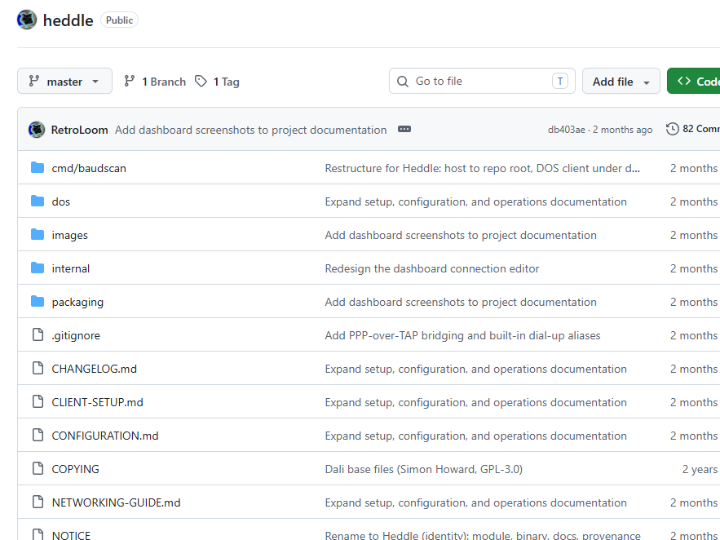Click the cmd/baudscan folder icon
Image resolution: width=720 pixels, height=540 pixels.
38,168
